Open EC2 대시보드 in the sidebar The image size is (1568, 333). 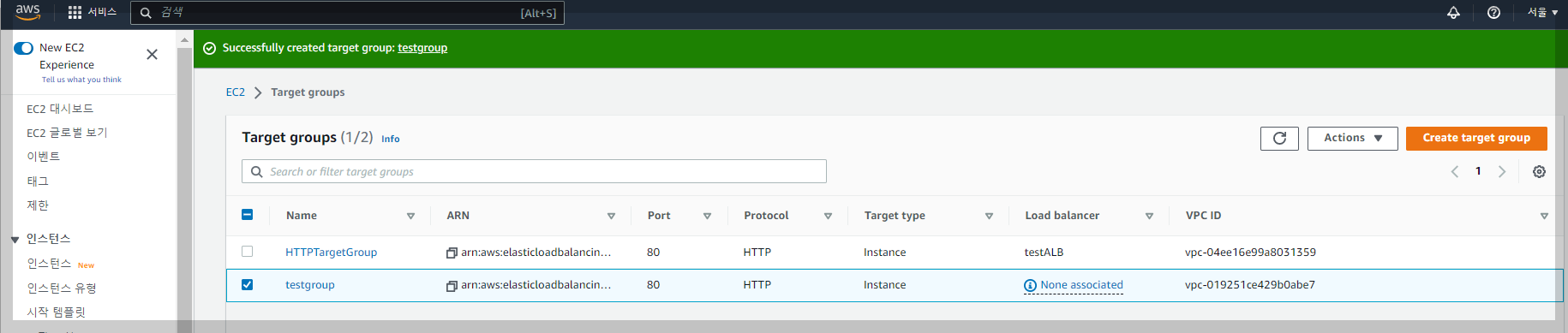tap(60, 109)
